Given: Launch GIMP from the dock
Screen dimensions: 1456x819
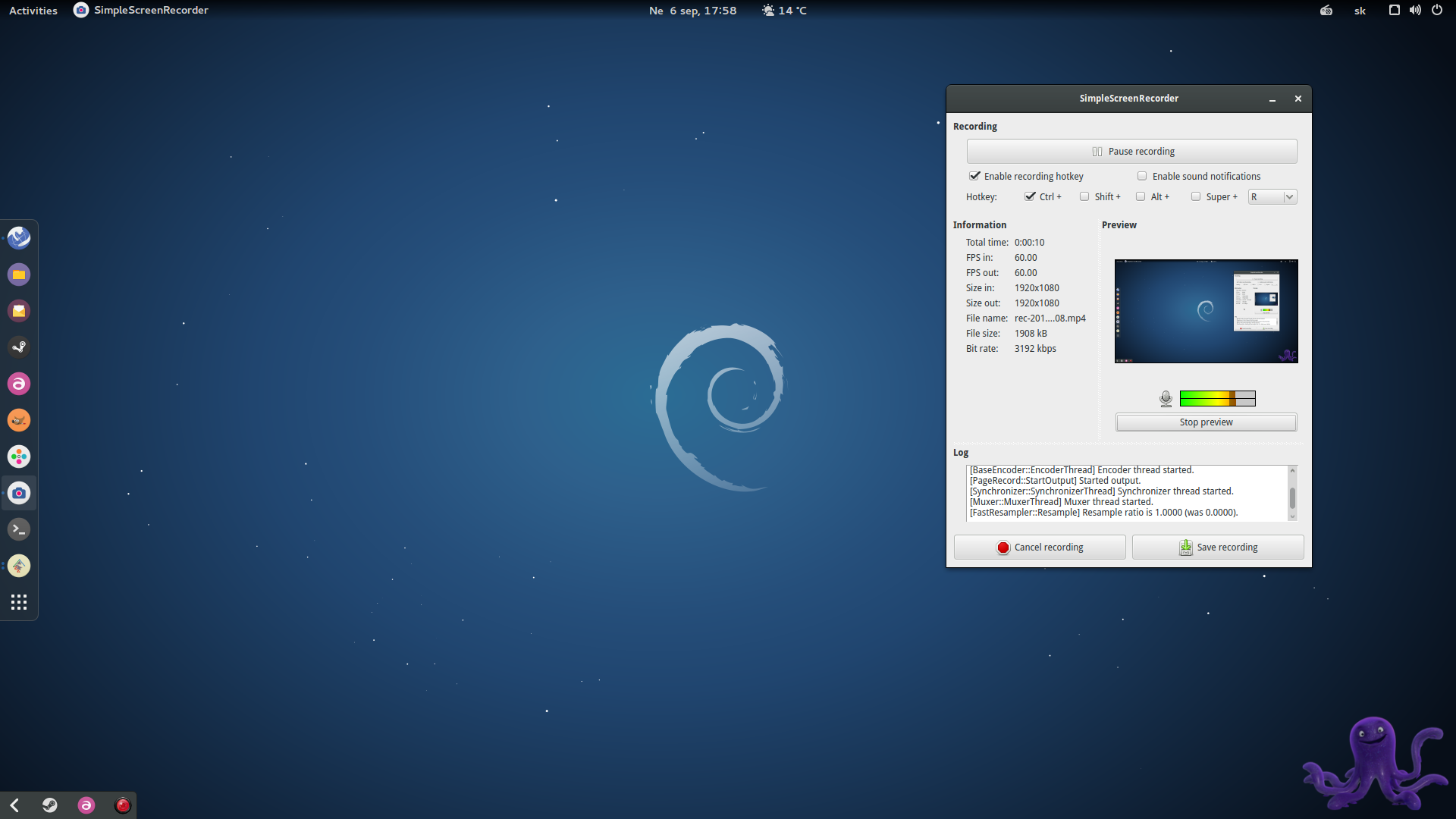Looking at the screenshot, I should [19, 420].
